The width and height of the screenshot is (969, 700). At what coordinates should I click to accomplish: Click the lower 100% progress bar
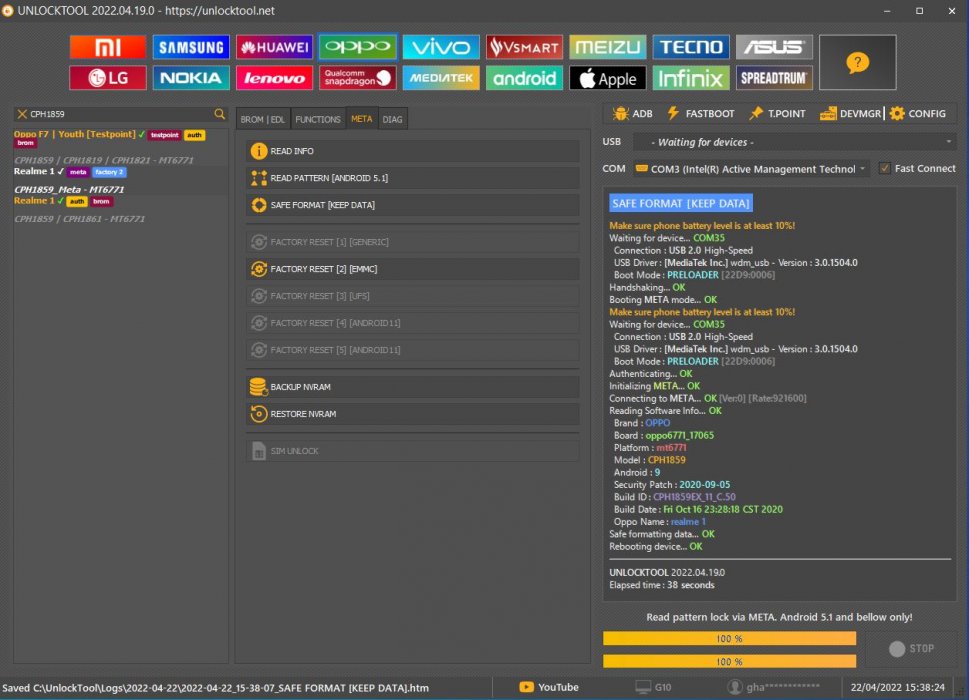[729, 662]
